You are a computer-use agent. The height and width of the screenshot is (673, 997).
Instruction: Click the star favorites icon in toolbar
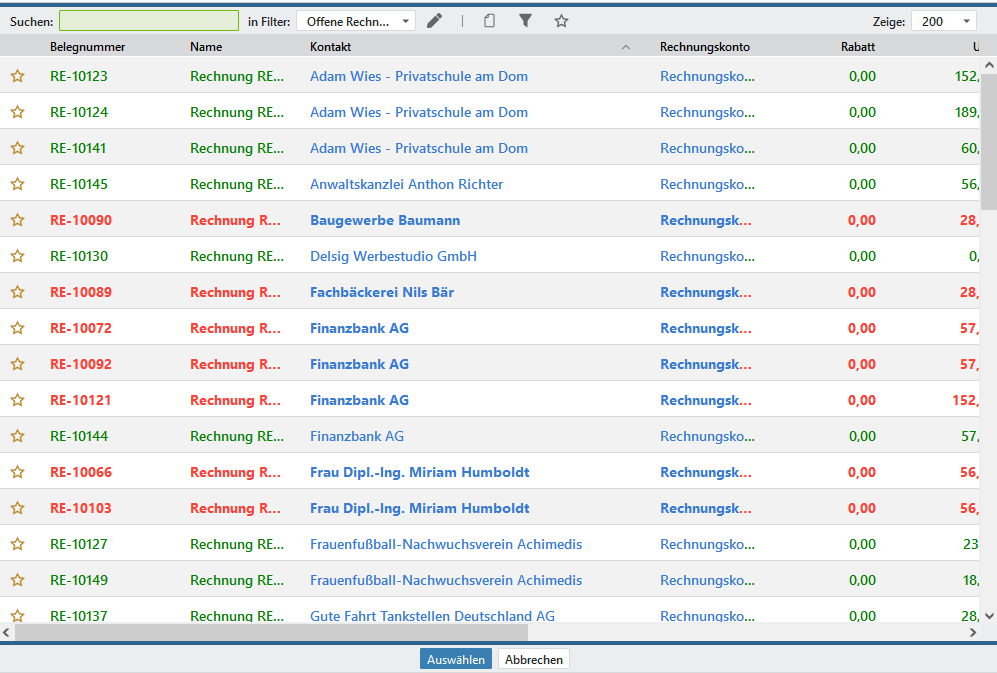561,21
